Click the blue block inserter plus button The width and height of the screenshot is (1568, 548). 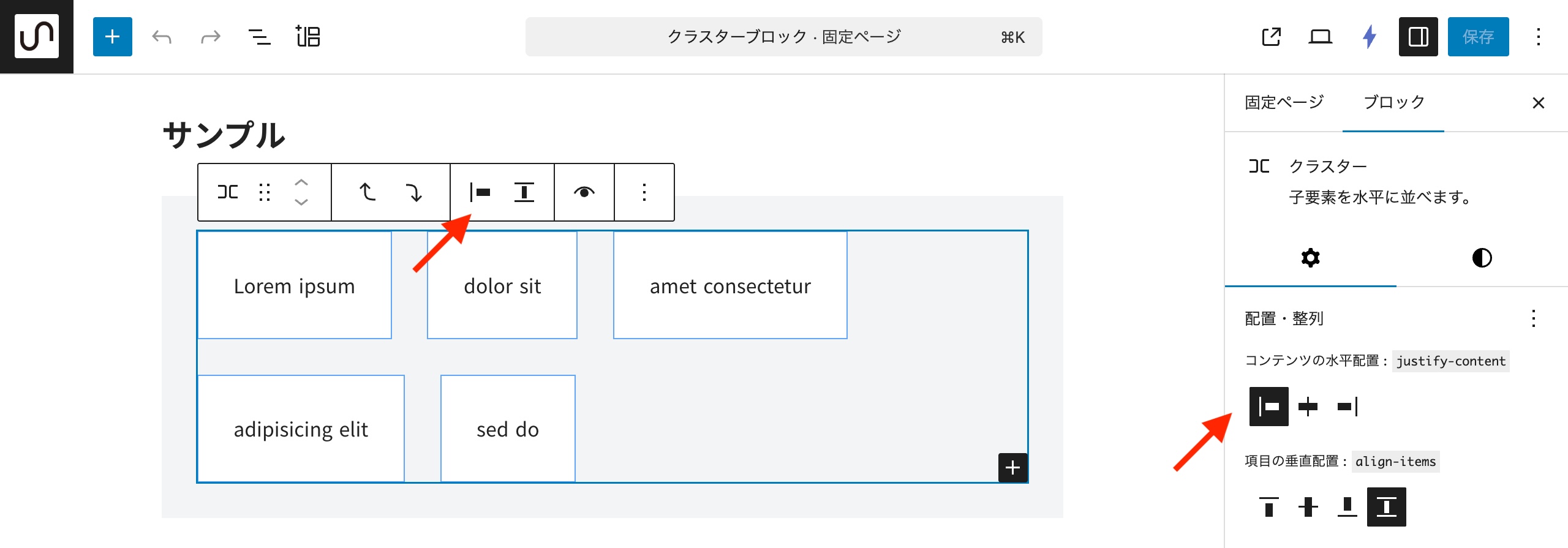coord(112,37)
